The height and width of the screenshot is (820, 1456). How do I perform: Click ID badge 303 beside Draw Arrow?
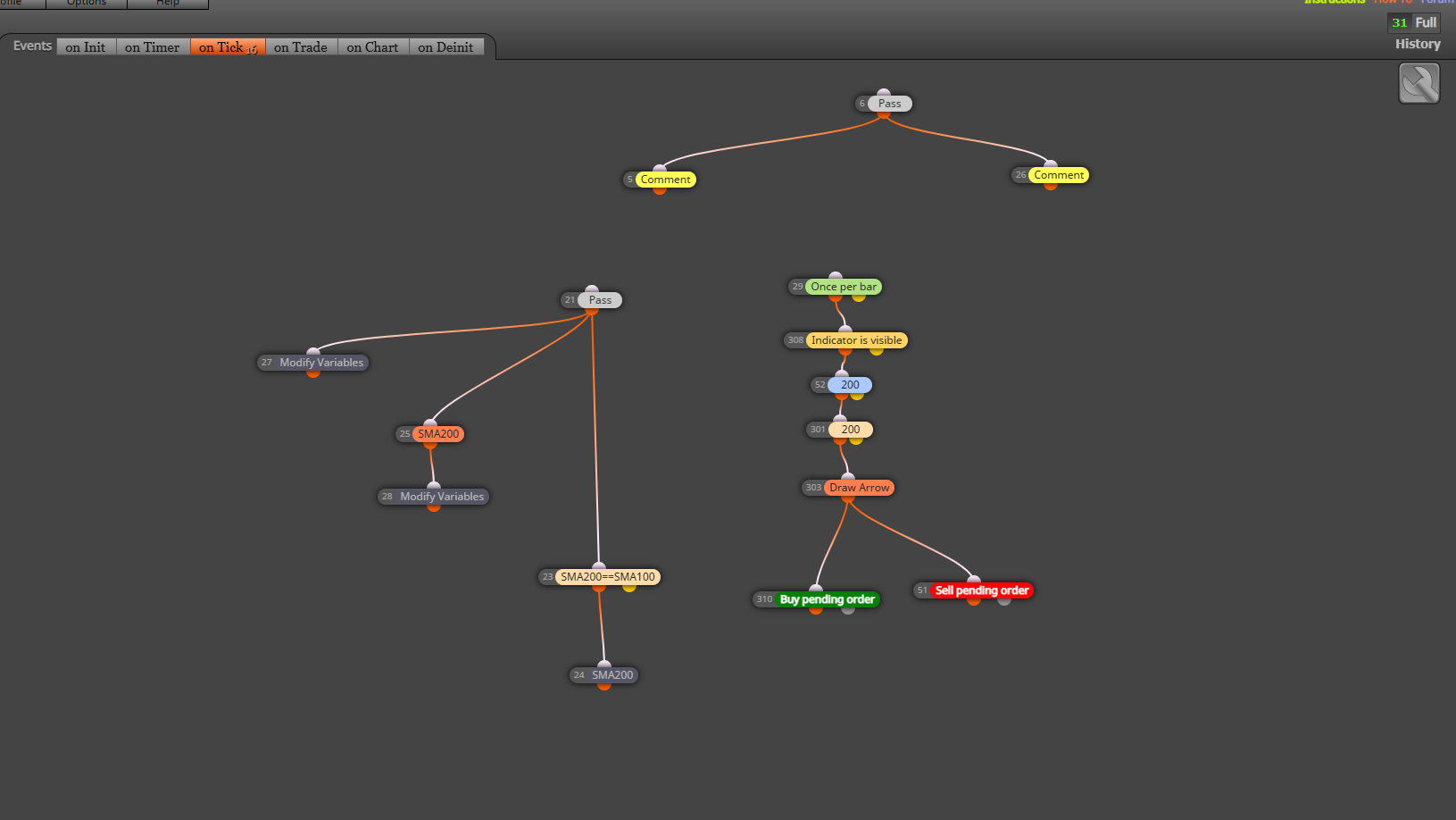813,488
